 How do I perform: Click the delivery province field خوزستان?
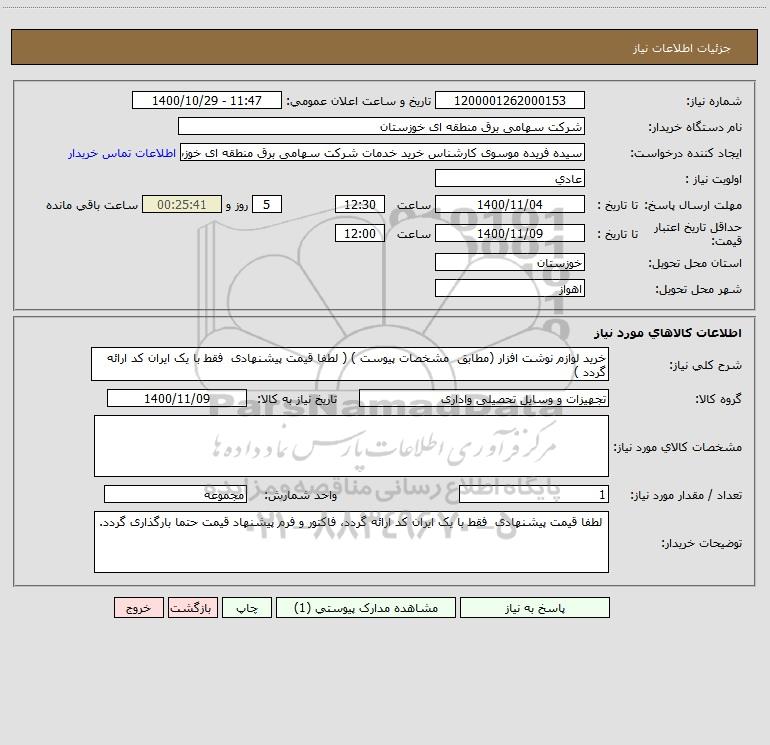[x=510, y=262]
